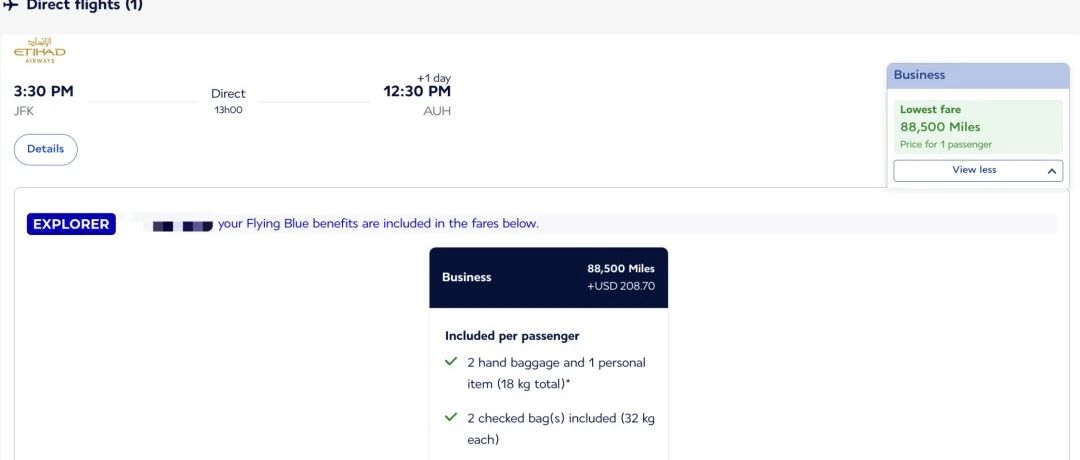The width and height of the screenshot is (1080, 460).
Task: Click the green checkmark beside checked bags
Action: pyautogui.click(x=451, y=418)
